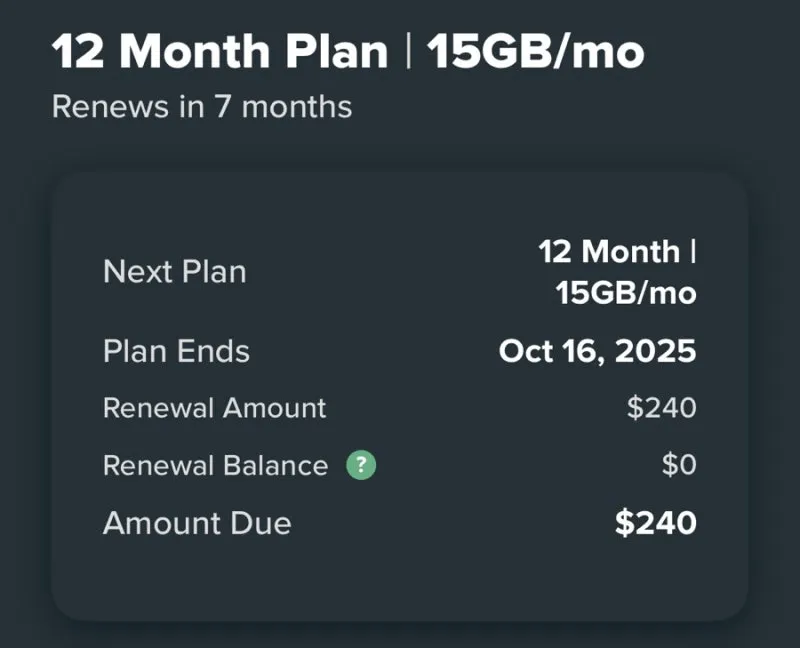Image resolution: width=800 pixels, height=648 pixels.
Task: Click the empty area below Amount Due
Action: (400, 580)
